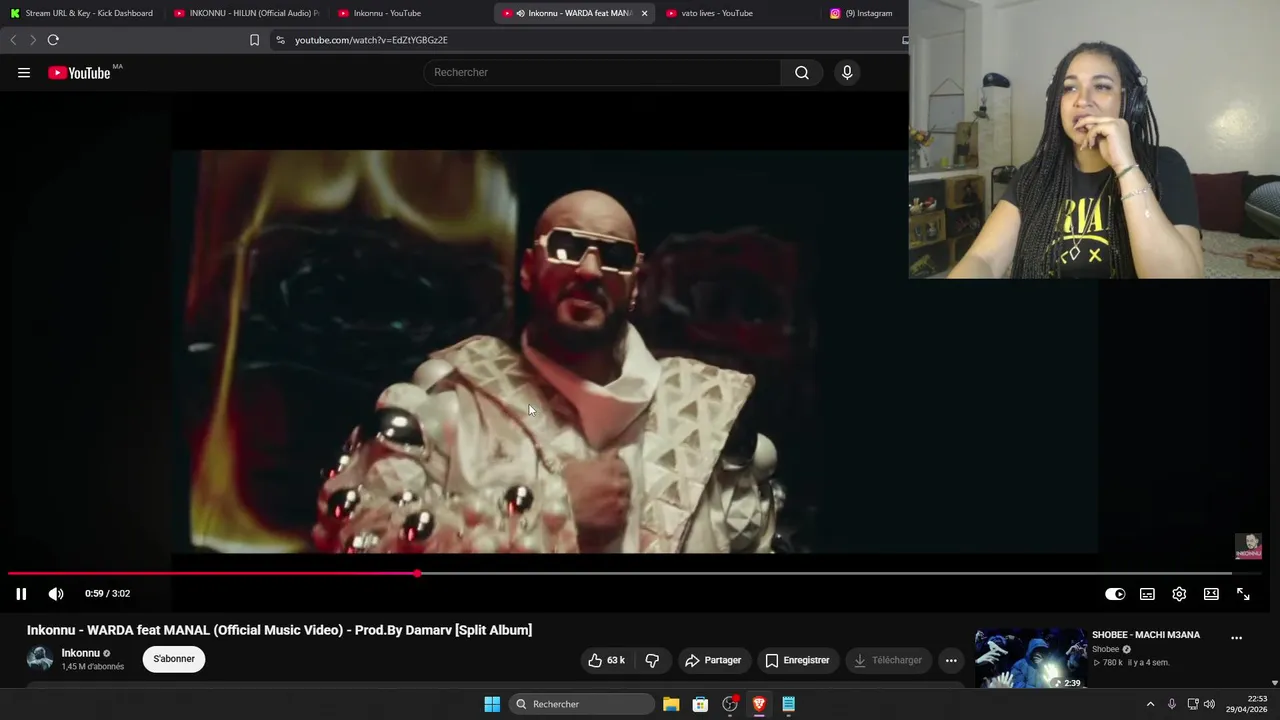Mute the video player volume

(x=56, y=594)
